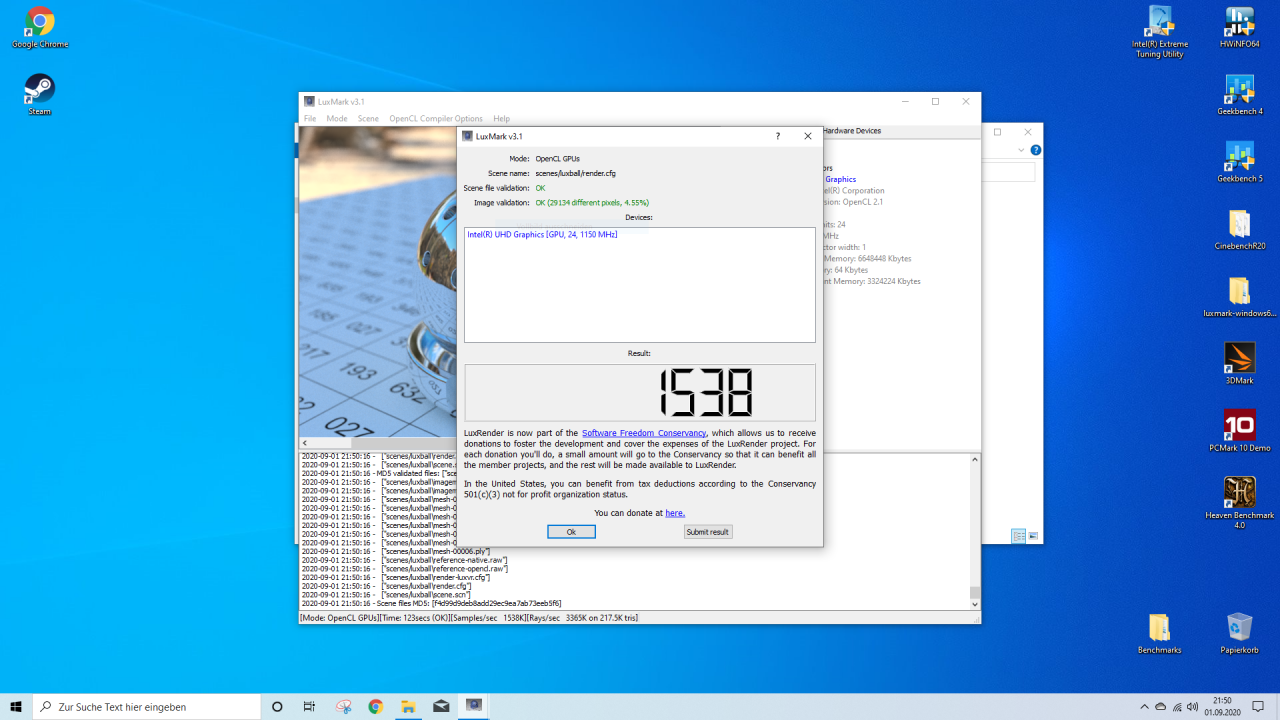This screenshot has width=1280, height=720.
Task: Open the Mail app from taskbar
Action: click(x=441, y=706)
